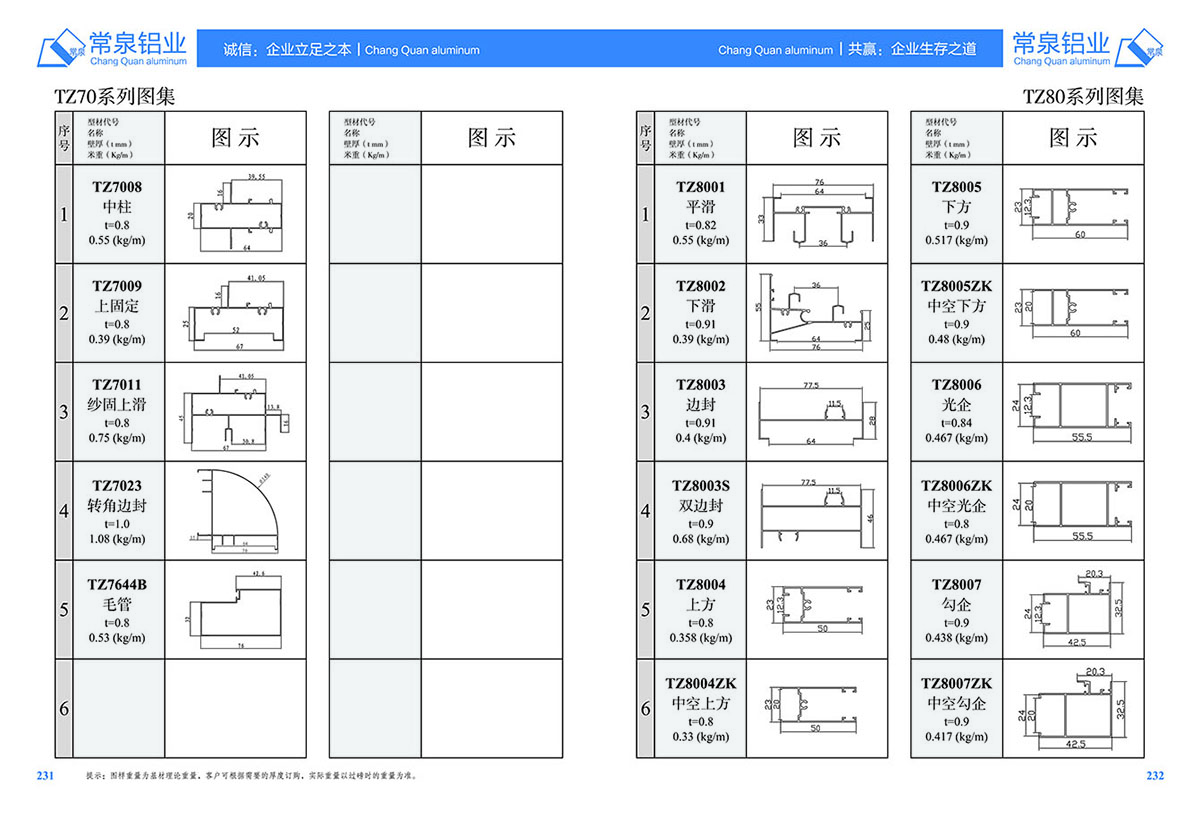Click the 0.358 (kg/m) weight value
Viewport: 1200px width, 816px height.
701,637
